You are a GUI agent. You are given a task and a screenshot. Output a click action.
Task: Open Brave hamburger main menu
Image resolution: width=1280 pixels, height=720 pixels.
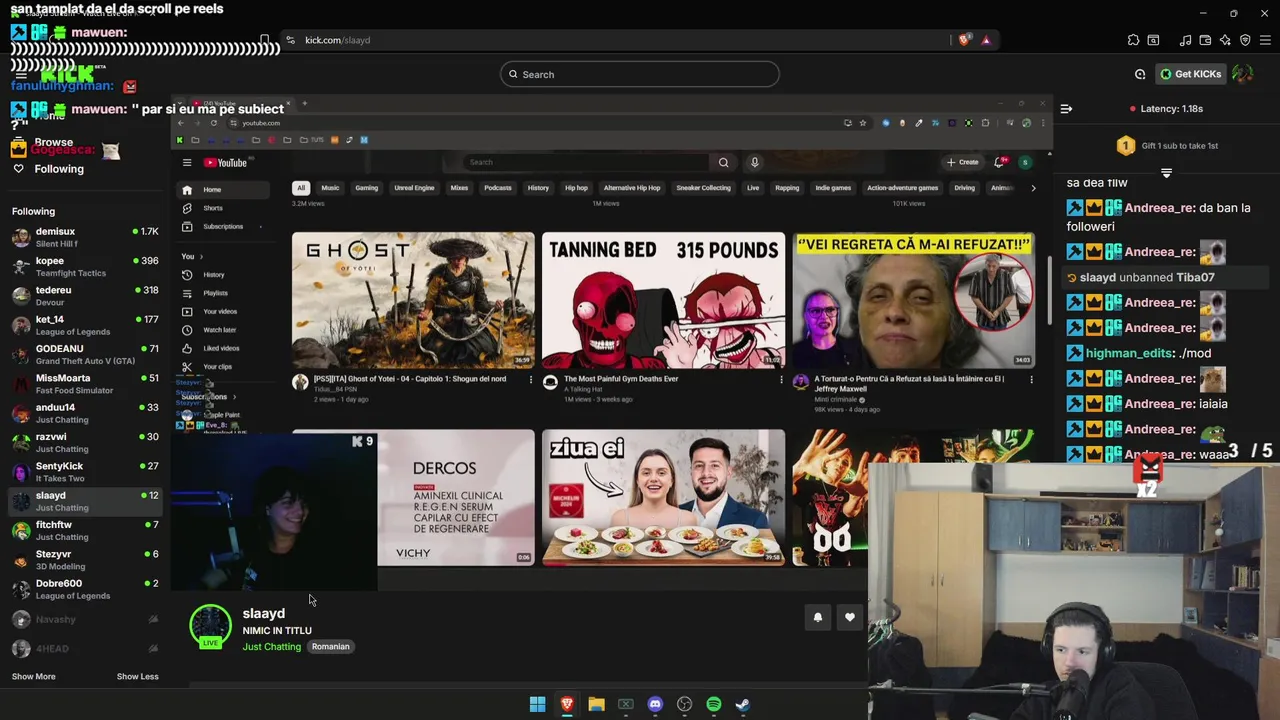[1265, 40]
